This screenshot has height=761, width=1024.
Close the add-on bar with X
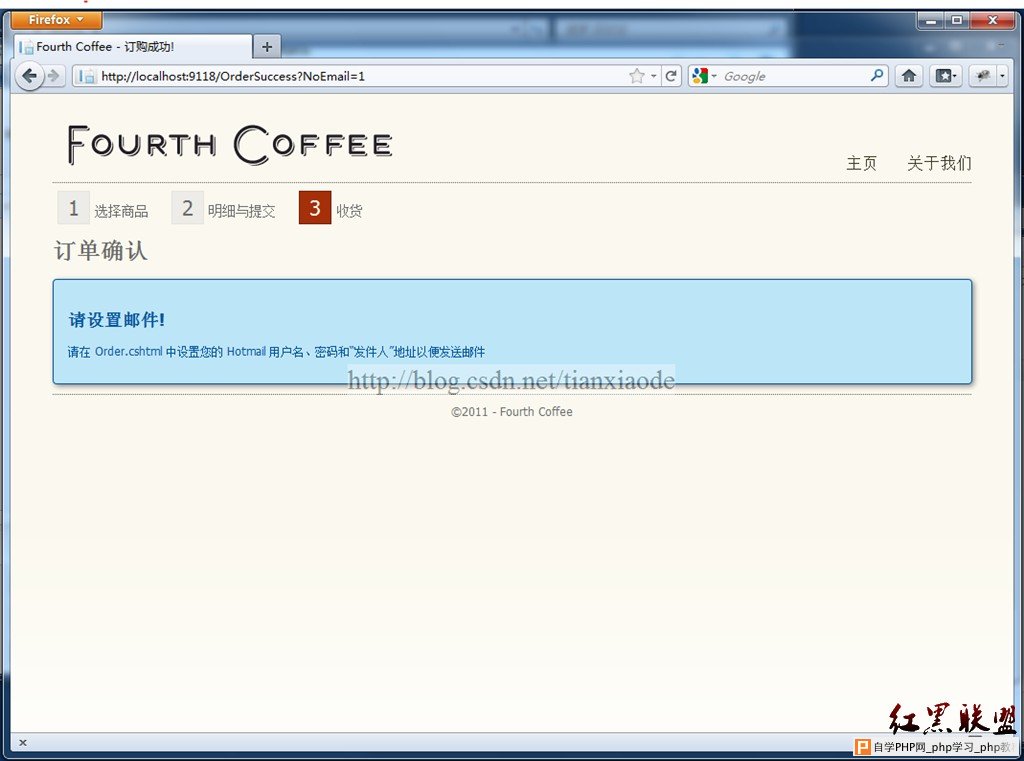(x=23, y=742)
